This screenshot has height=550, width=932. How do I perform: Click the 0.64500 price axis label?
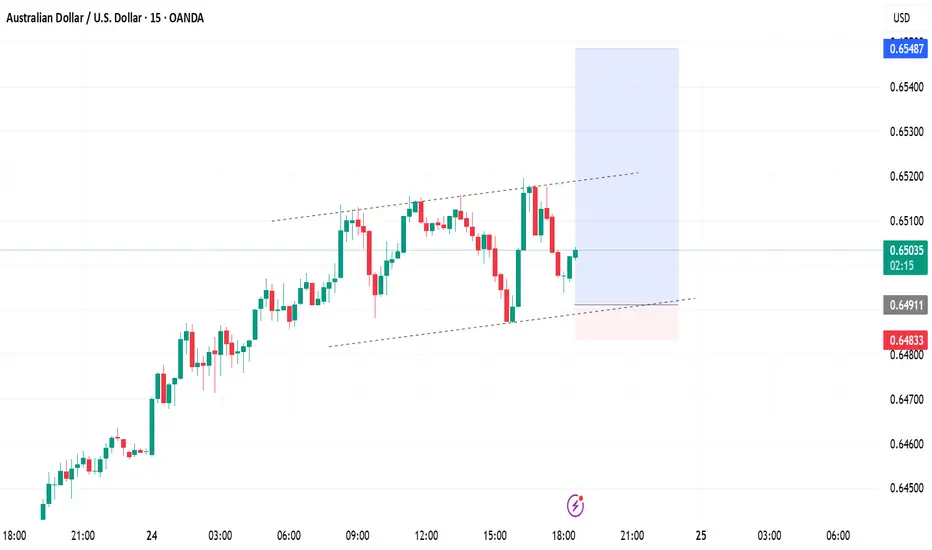pyautogui.click(x=906, y=488)
